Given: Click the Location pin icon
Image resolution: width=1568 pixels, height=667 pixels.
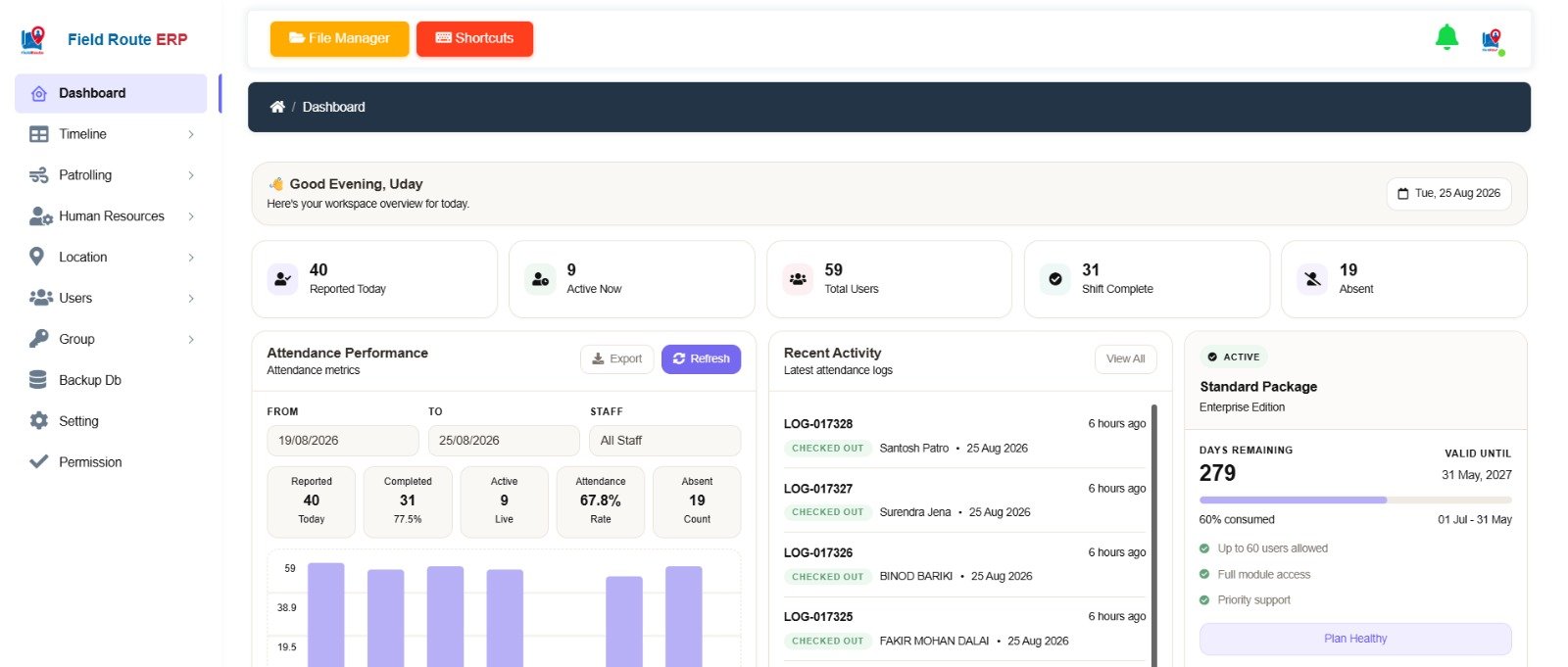Looking at the screenshot, I should (x=37, y=257).
